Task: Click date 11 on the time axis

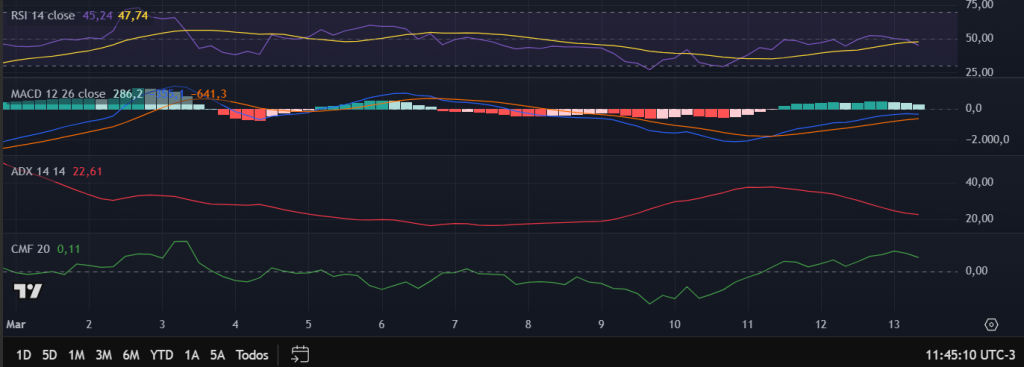Action: coord(748,324)
